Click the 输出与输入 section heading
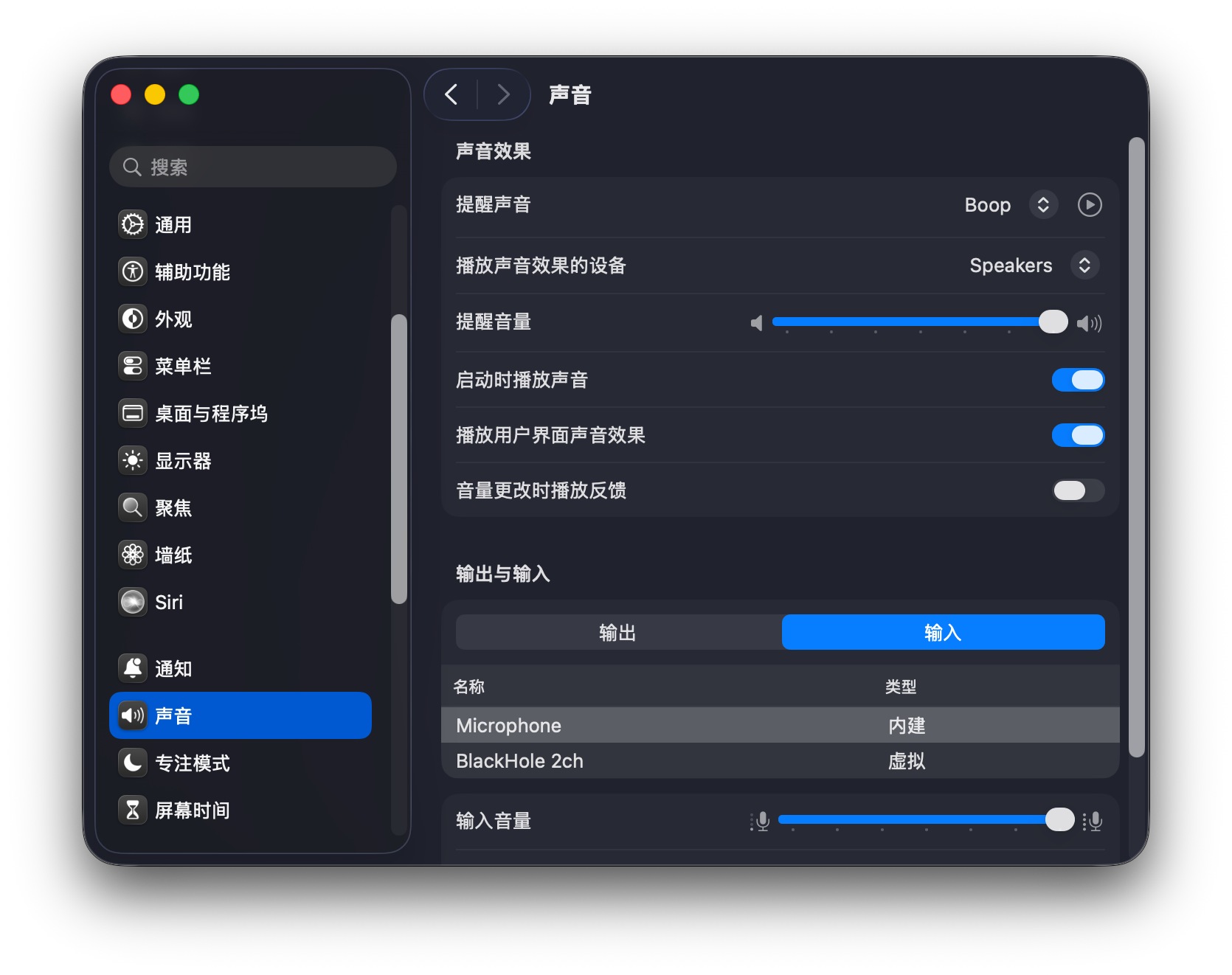The image size is (1232, 975). (503, 574)
